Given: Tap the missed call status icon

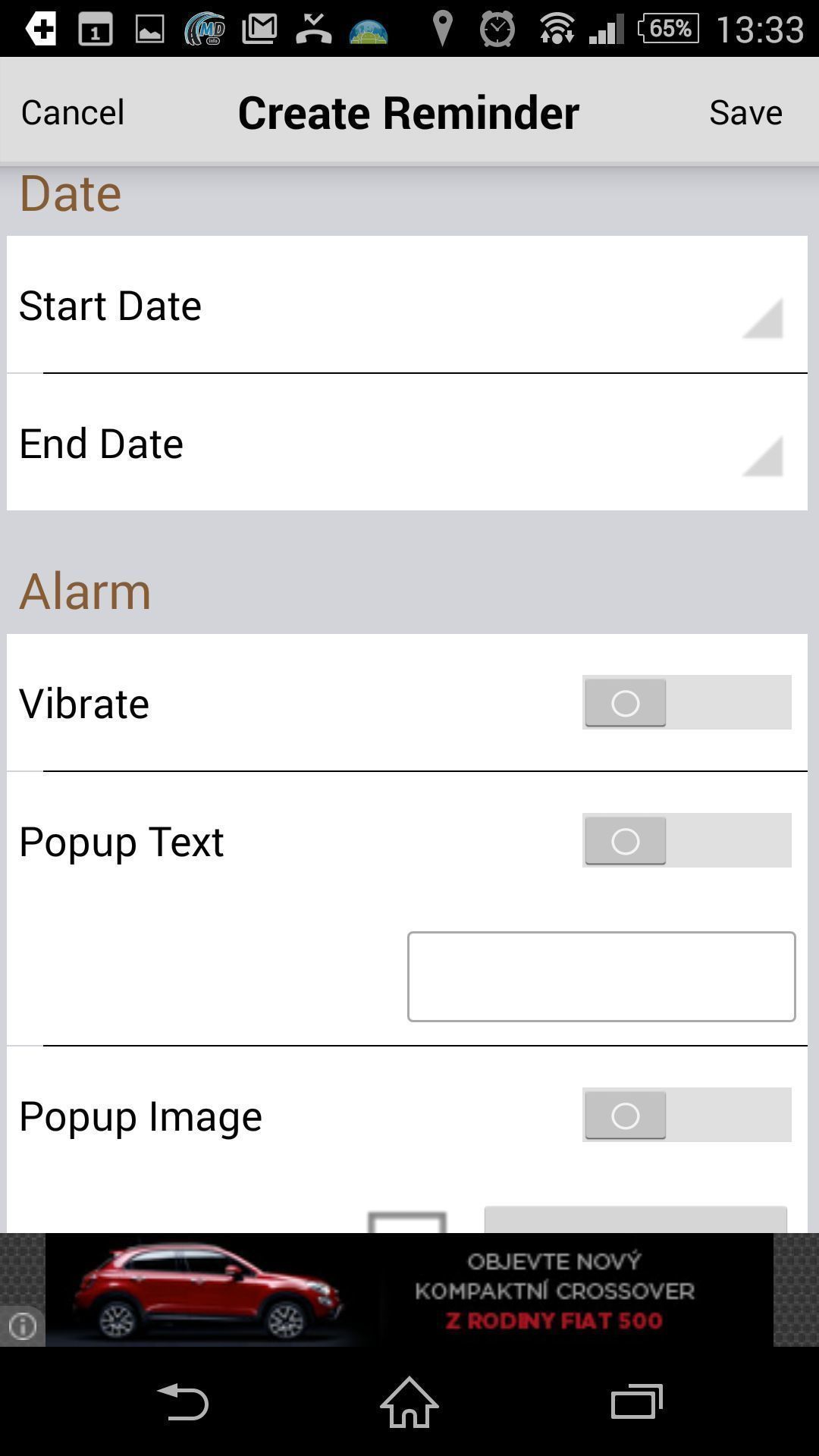Looking at the screenshot, I should (314, 30).
